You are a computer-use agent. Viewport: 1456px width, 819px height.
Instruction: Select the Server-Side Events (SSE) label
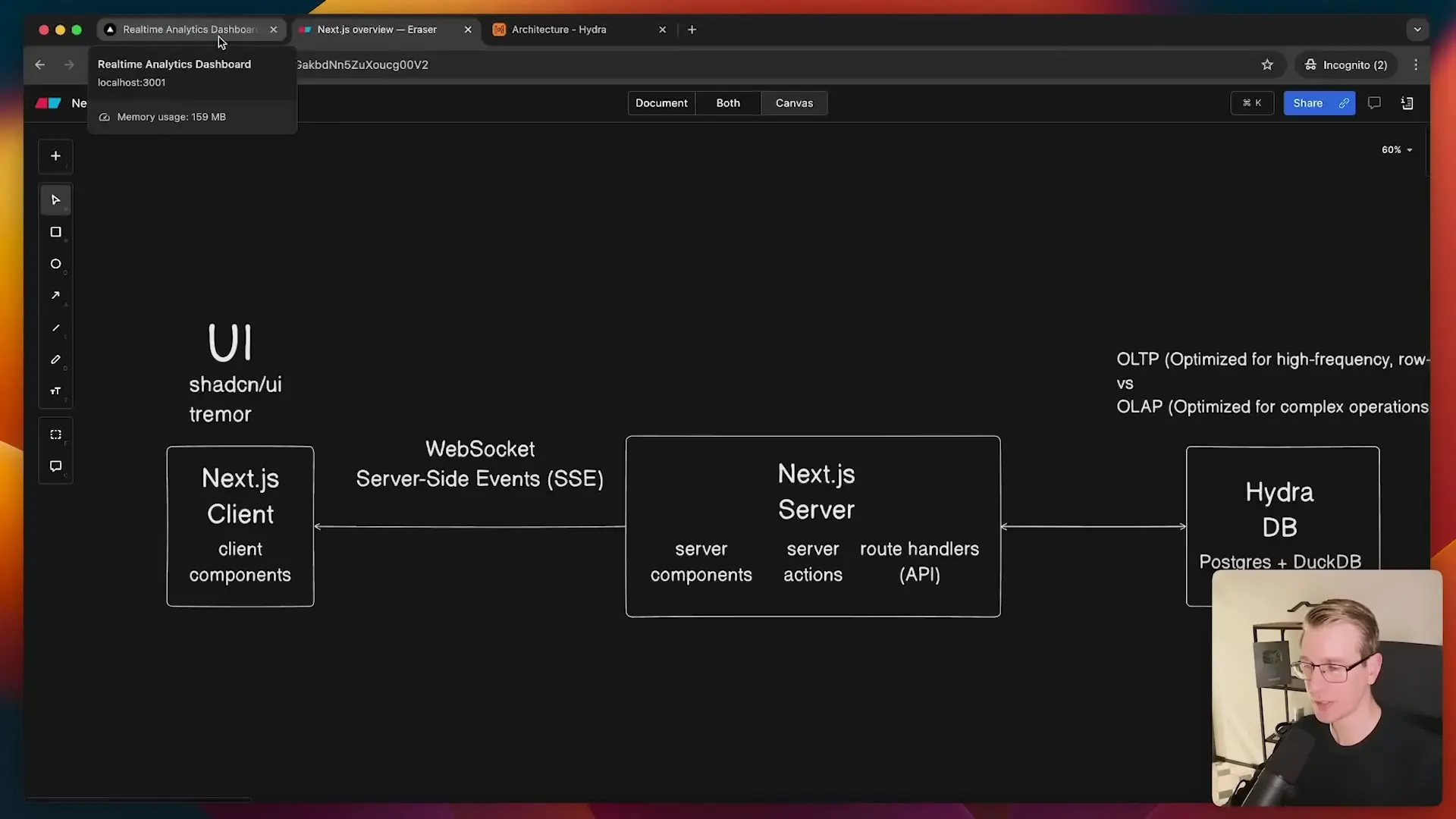pyautogui.click(x=480, y=479)
